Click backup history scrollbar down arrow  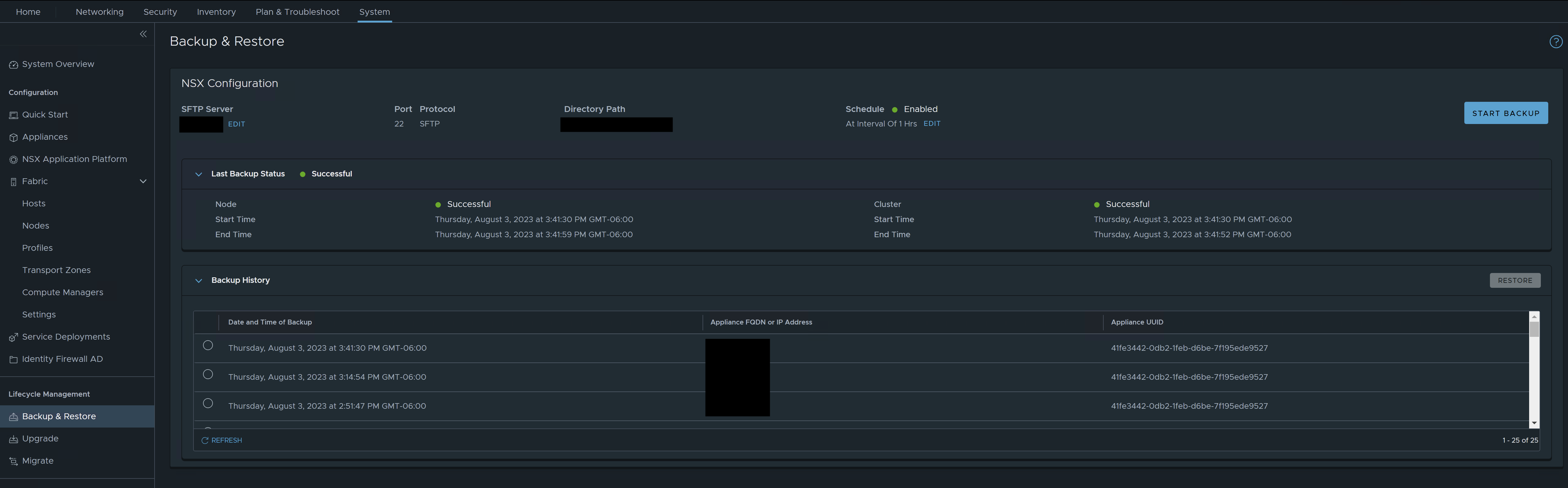[x=1534, y=423]
